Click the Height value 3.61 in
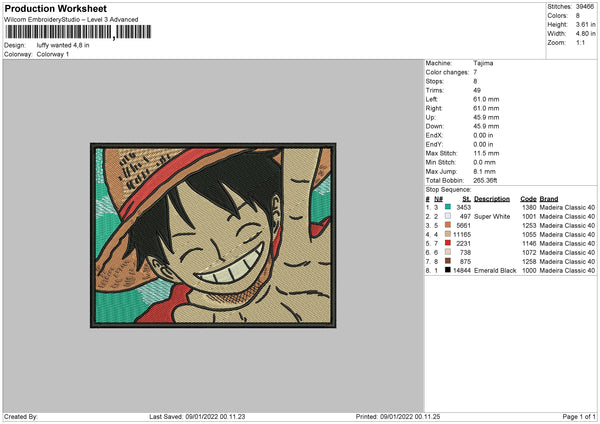The width and height of the screenshot is (600, 424). click(x=585, y=24)
